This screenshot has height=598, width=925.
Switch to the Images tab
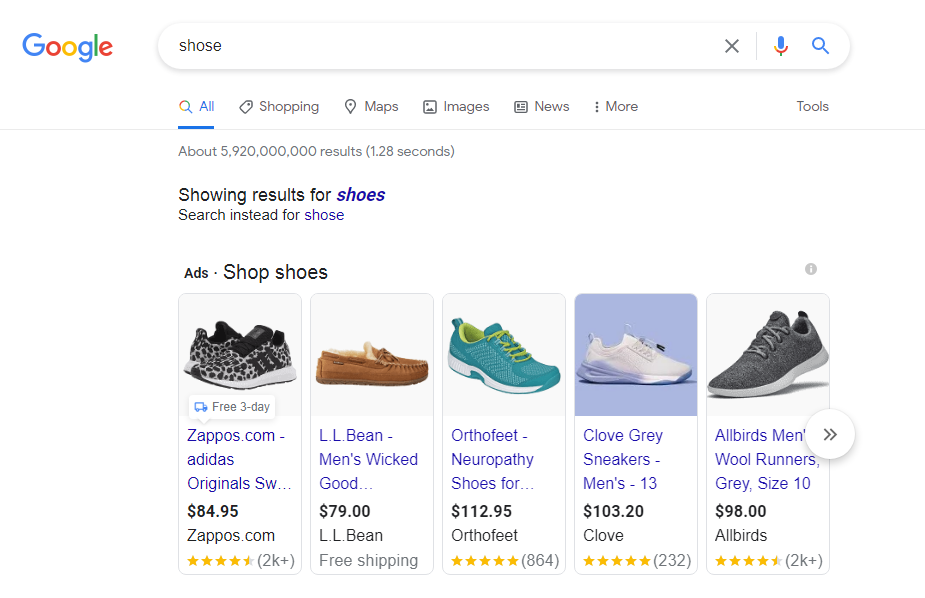click(456, 107)
